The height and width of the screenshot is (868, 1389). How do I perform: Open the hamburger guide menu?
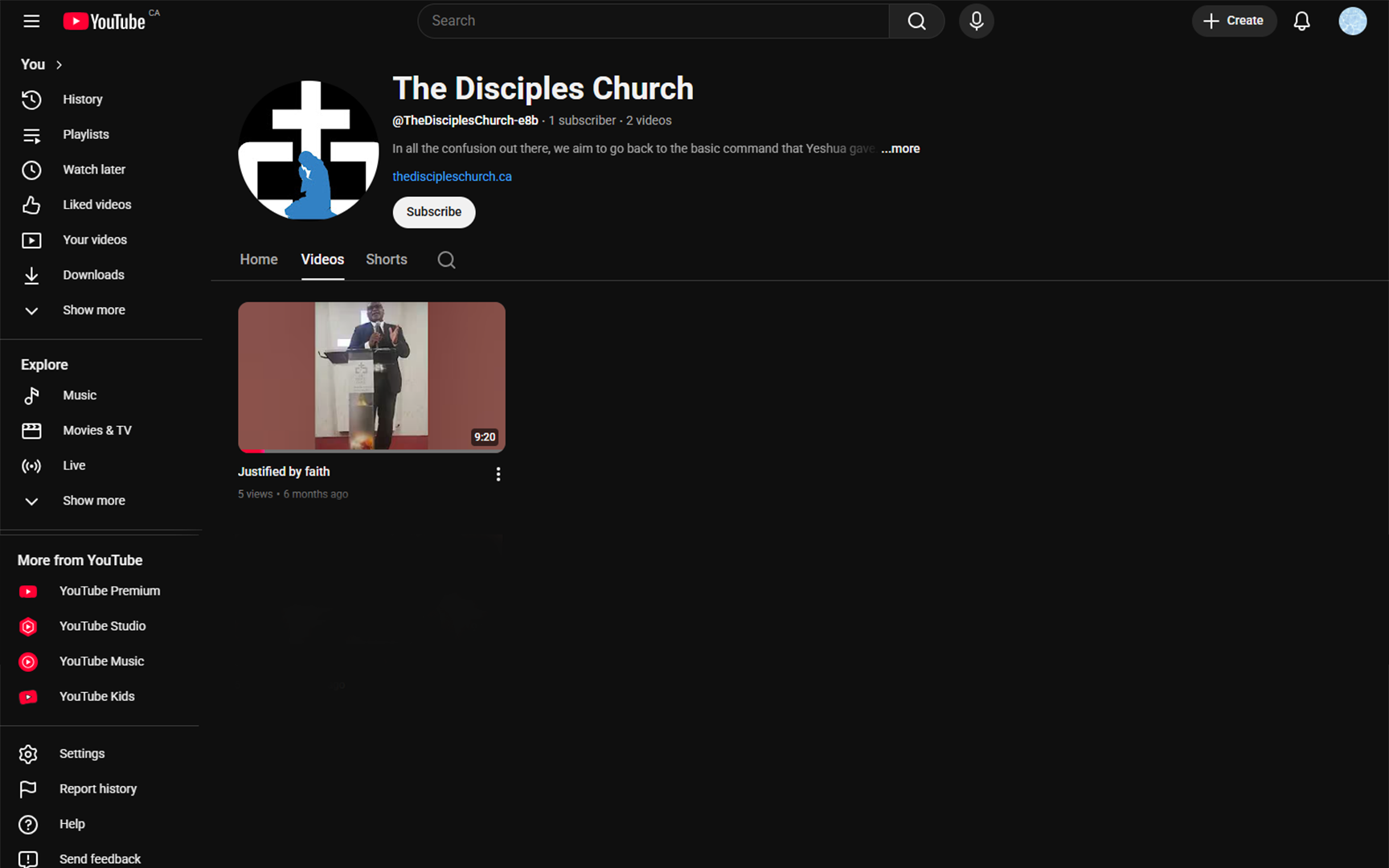point(31,21)
